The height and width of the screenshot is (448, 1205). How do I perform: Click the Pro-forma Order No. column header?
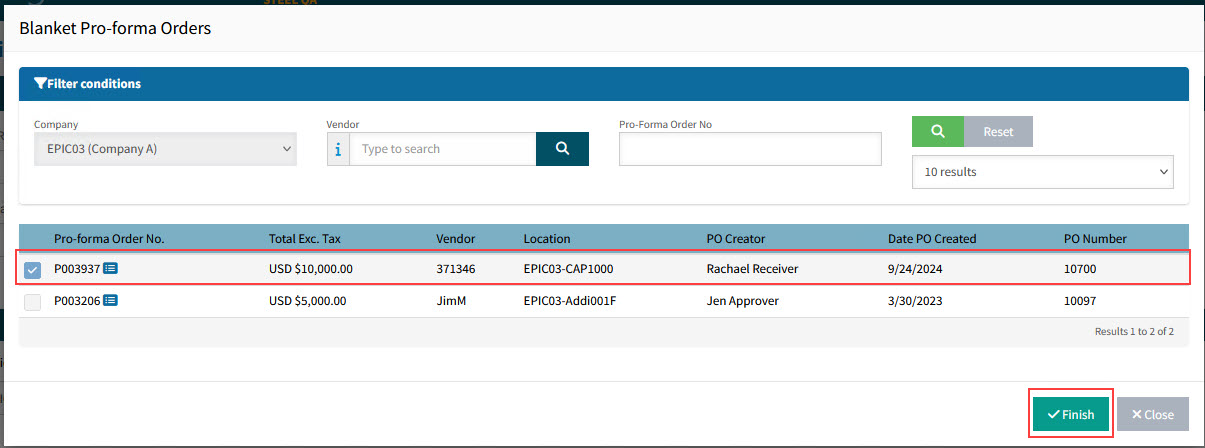109,239
